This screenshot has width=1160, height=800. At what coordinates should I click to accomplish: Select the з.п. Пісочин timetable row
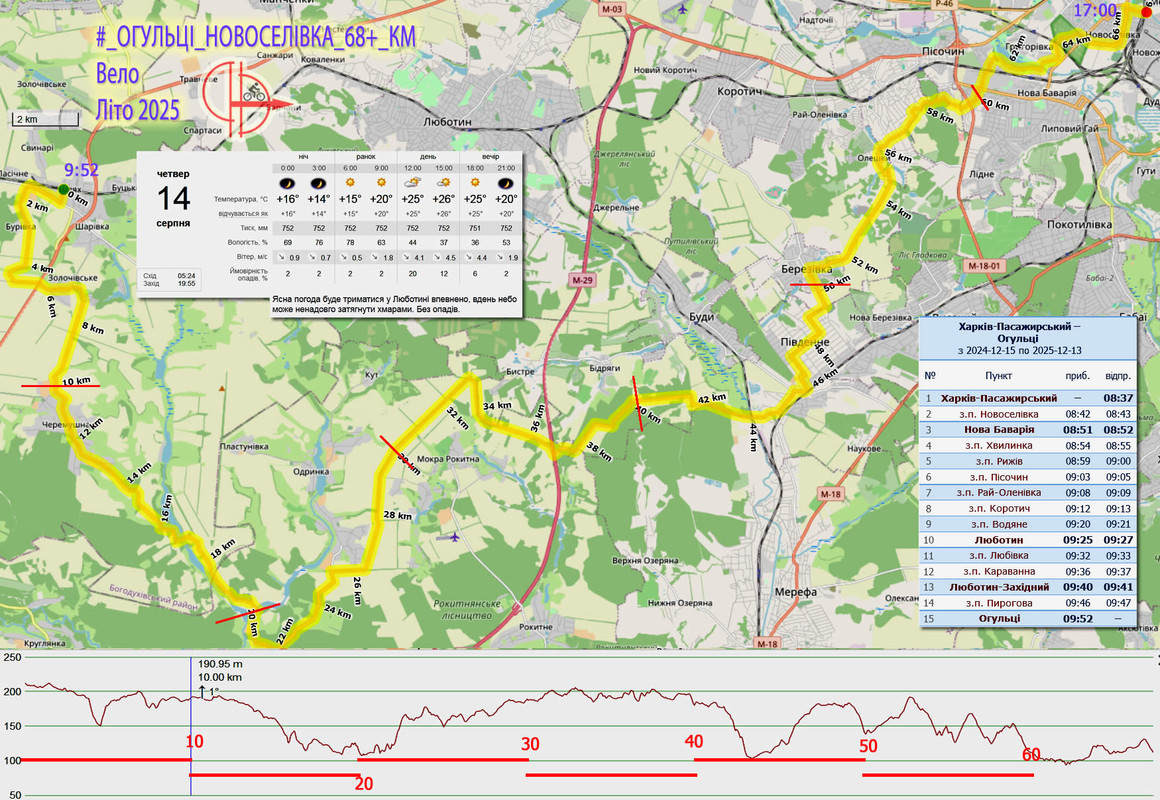1028,477
